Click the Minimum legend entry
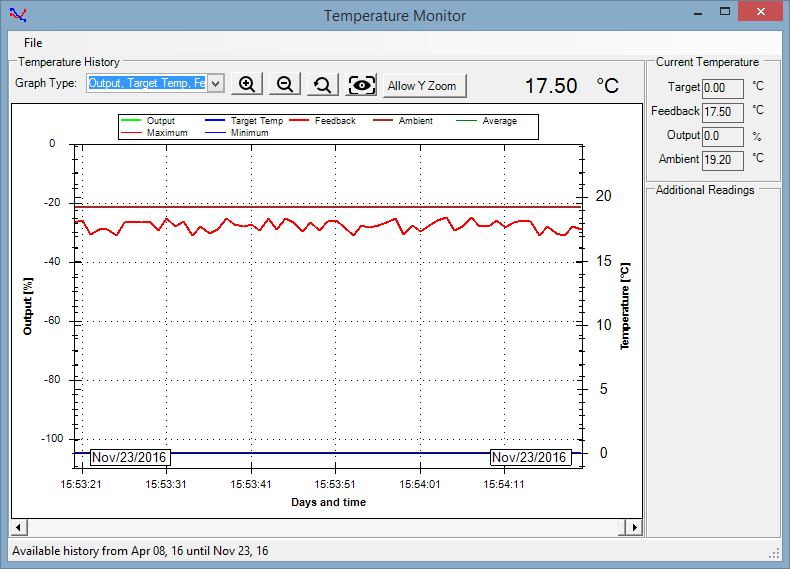This screenshot has width=790, height=569. click(x=237, y=133)
